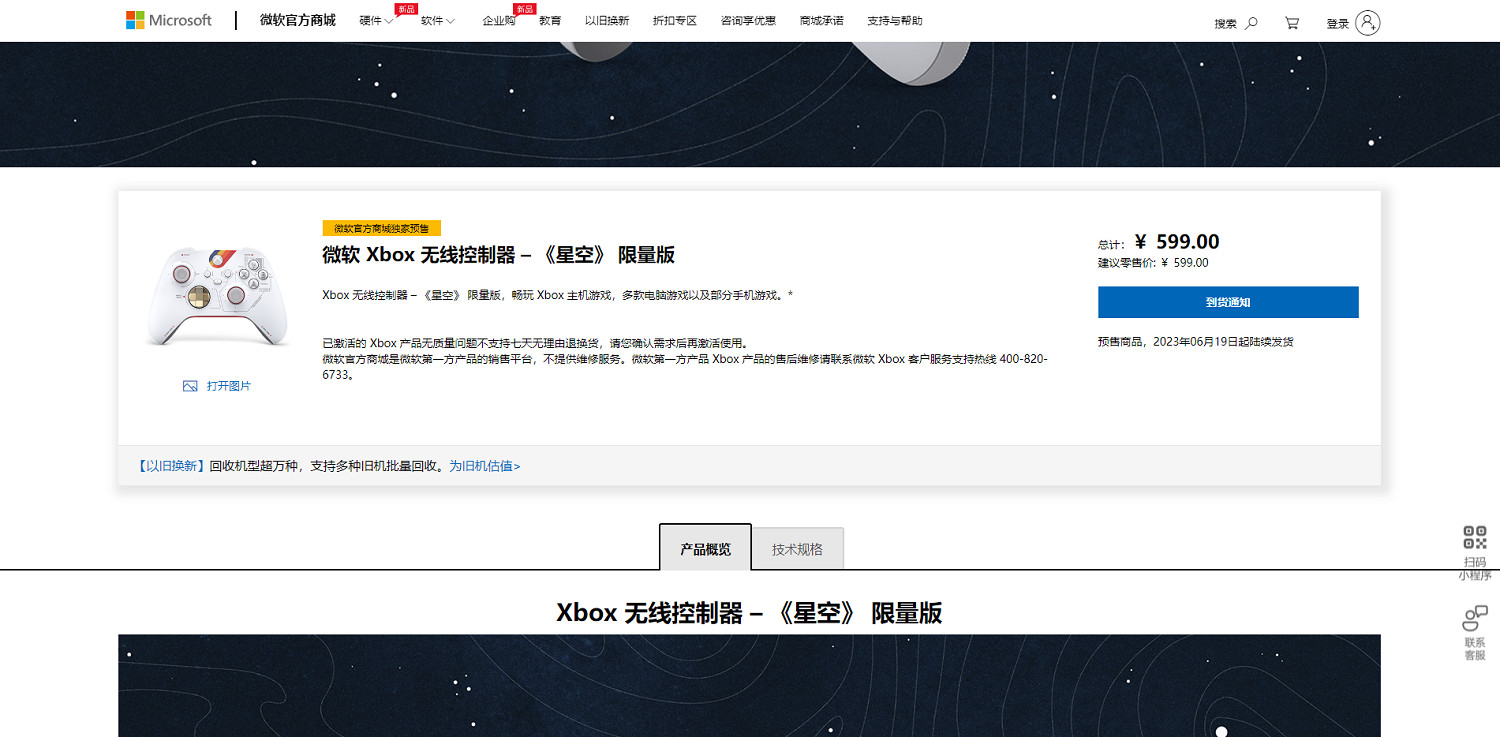Click the 新品 badge above 硬件
Image resolution: width=1500 pixels, height=737 pixels.
point(404,9)
